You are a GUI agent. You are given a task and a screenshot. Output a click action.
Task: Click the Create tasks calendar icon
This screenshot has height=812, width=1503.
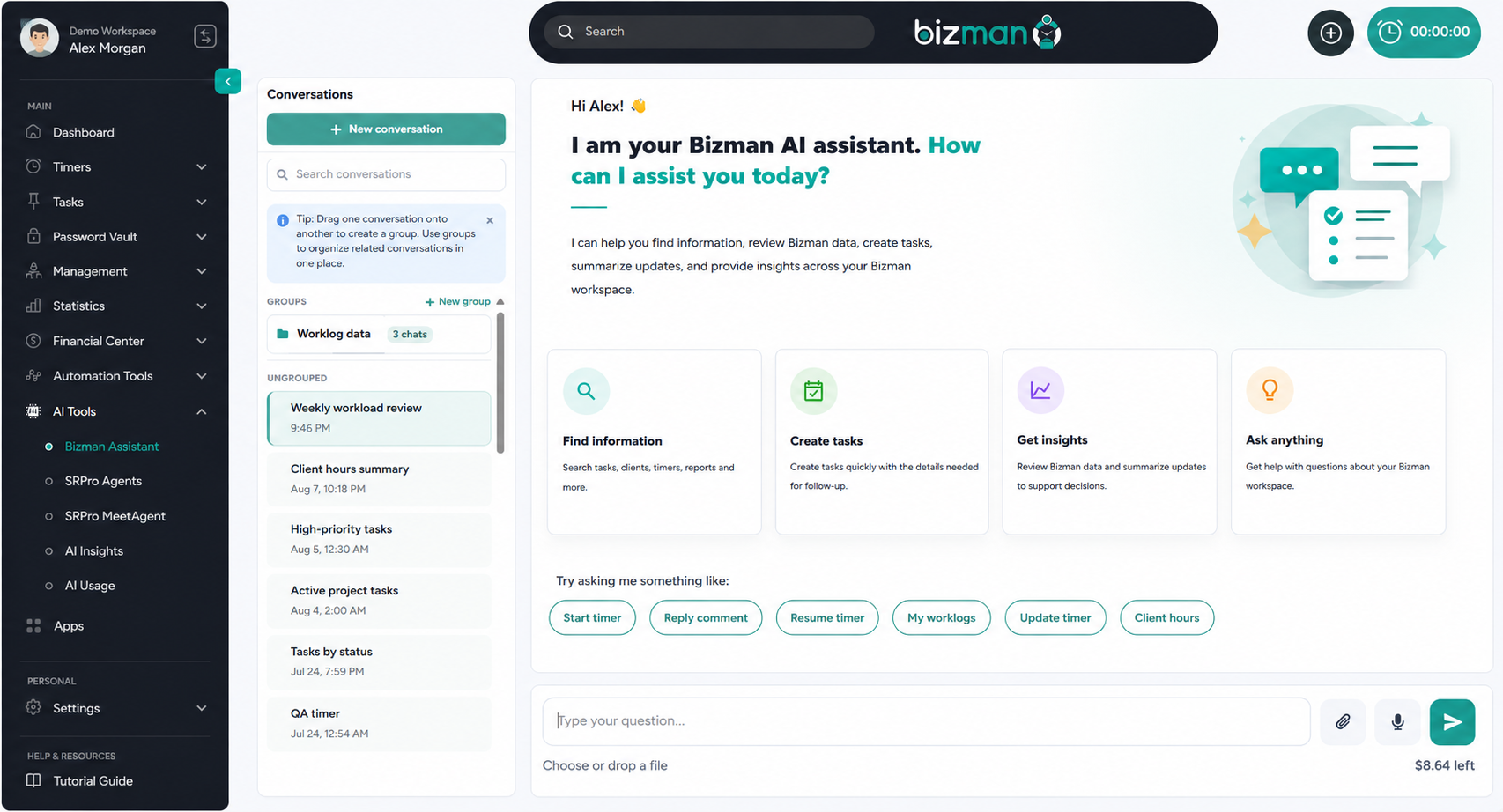pos(813,390)
